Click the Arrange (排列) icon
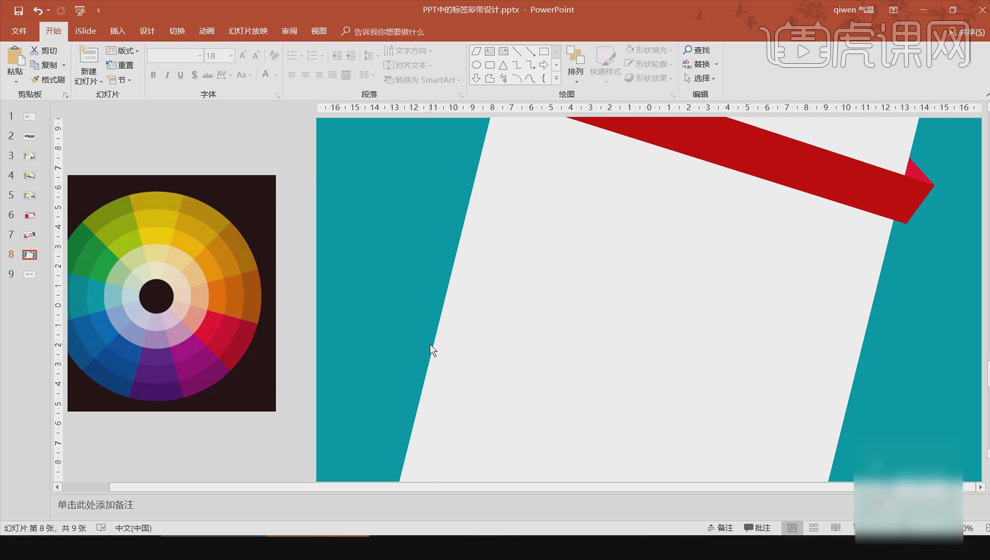990x560 pixels. click(x=575, y=56)
